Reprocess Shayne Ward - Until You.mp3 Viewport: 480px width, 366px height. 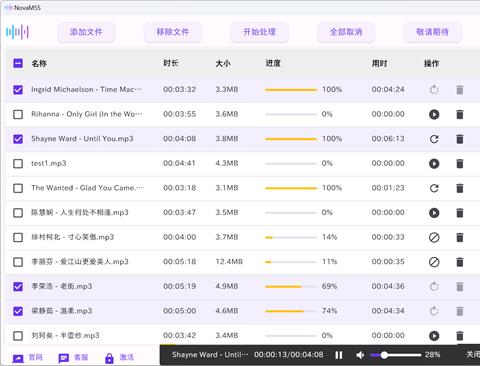[434, 139]
